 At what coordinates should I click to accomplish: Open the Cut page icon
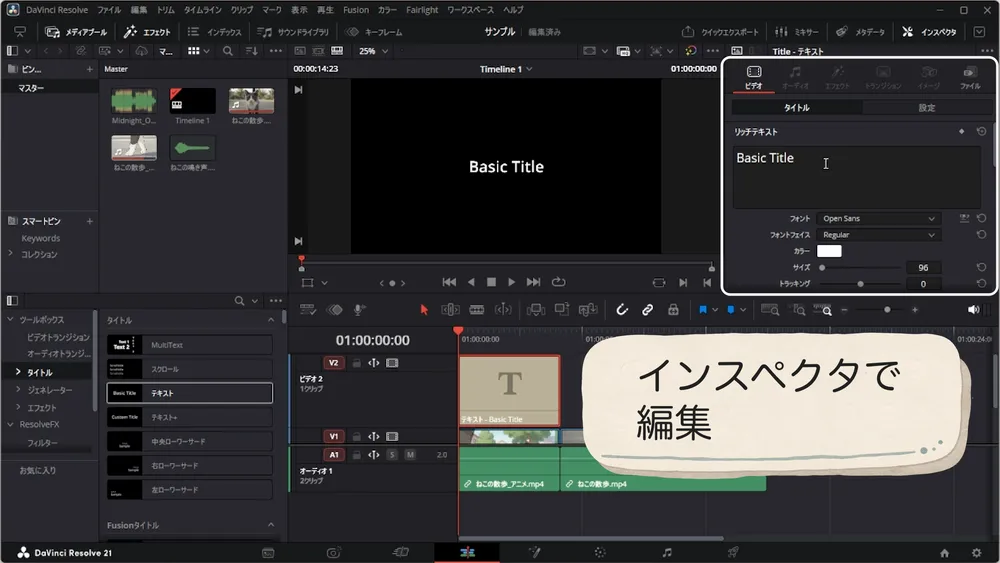tap(401, 552)
